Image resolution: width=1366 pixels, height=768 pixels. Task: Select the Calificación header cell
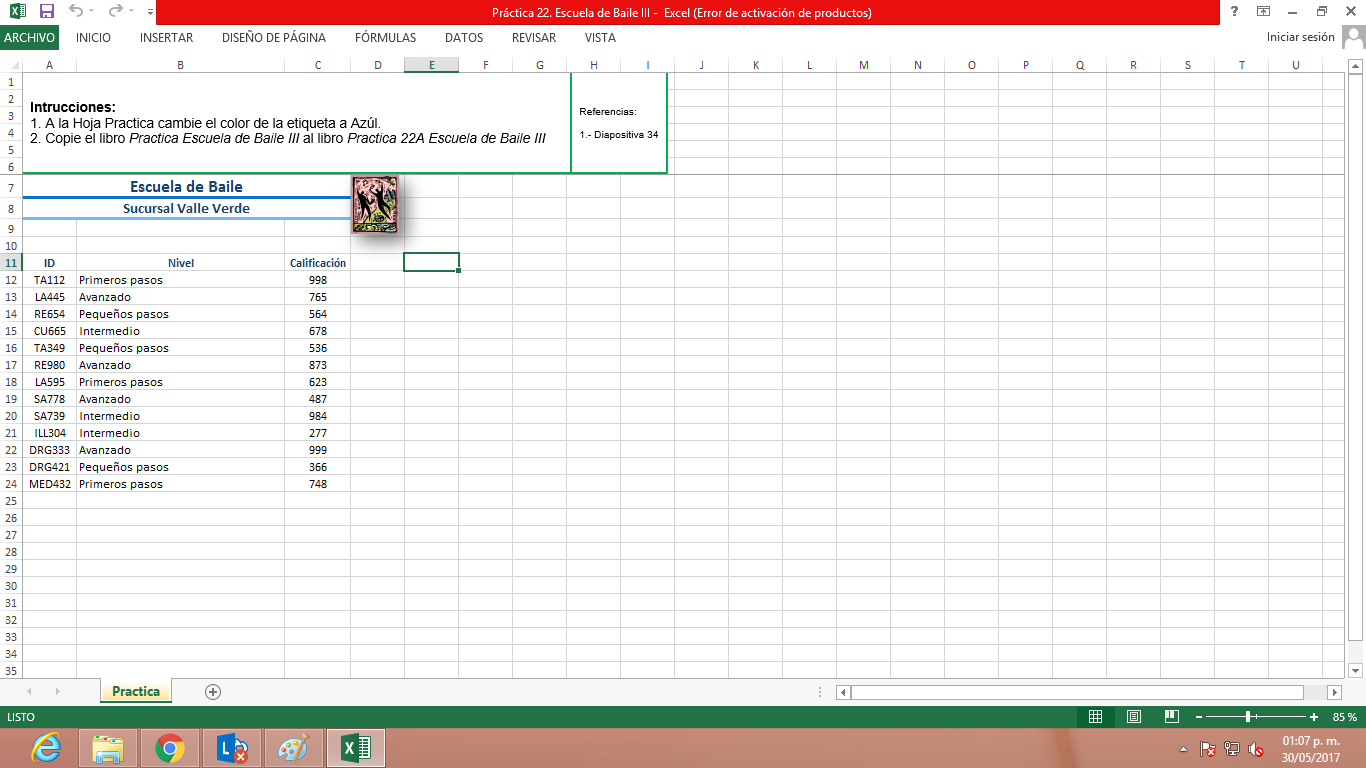(x=318, y=263)
